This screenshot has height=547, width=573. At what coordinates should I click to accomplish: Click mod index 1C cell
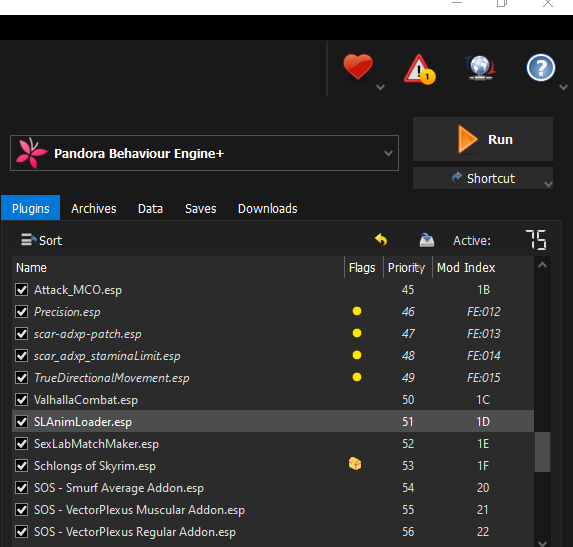[483, 400]
